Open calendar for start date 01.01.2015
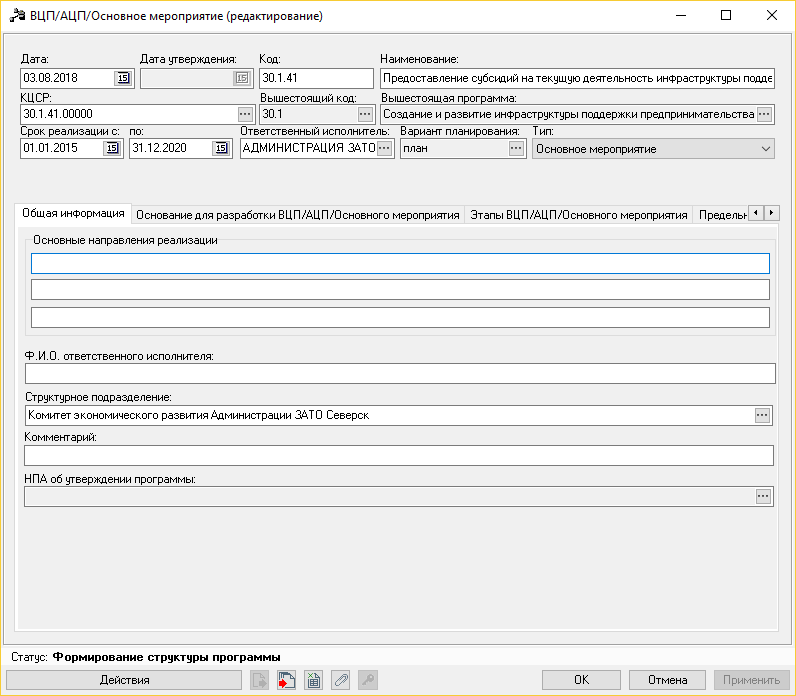 pyautogui.click(x=112, y=148)
